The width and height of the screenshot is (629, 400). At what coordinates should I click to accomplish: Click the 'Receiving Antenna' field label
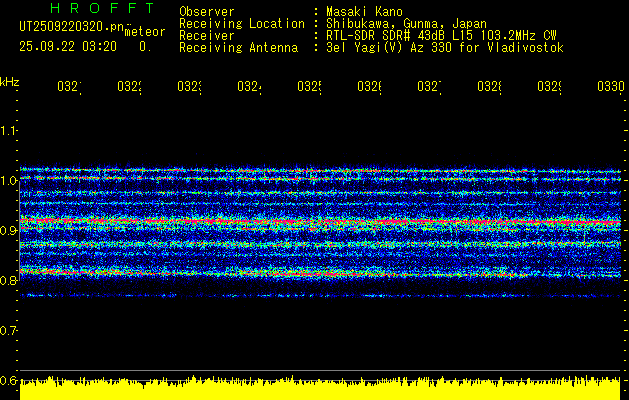[238, 48]
